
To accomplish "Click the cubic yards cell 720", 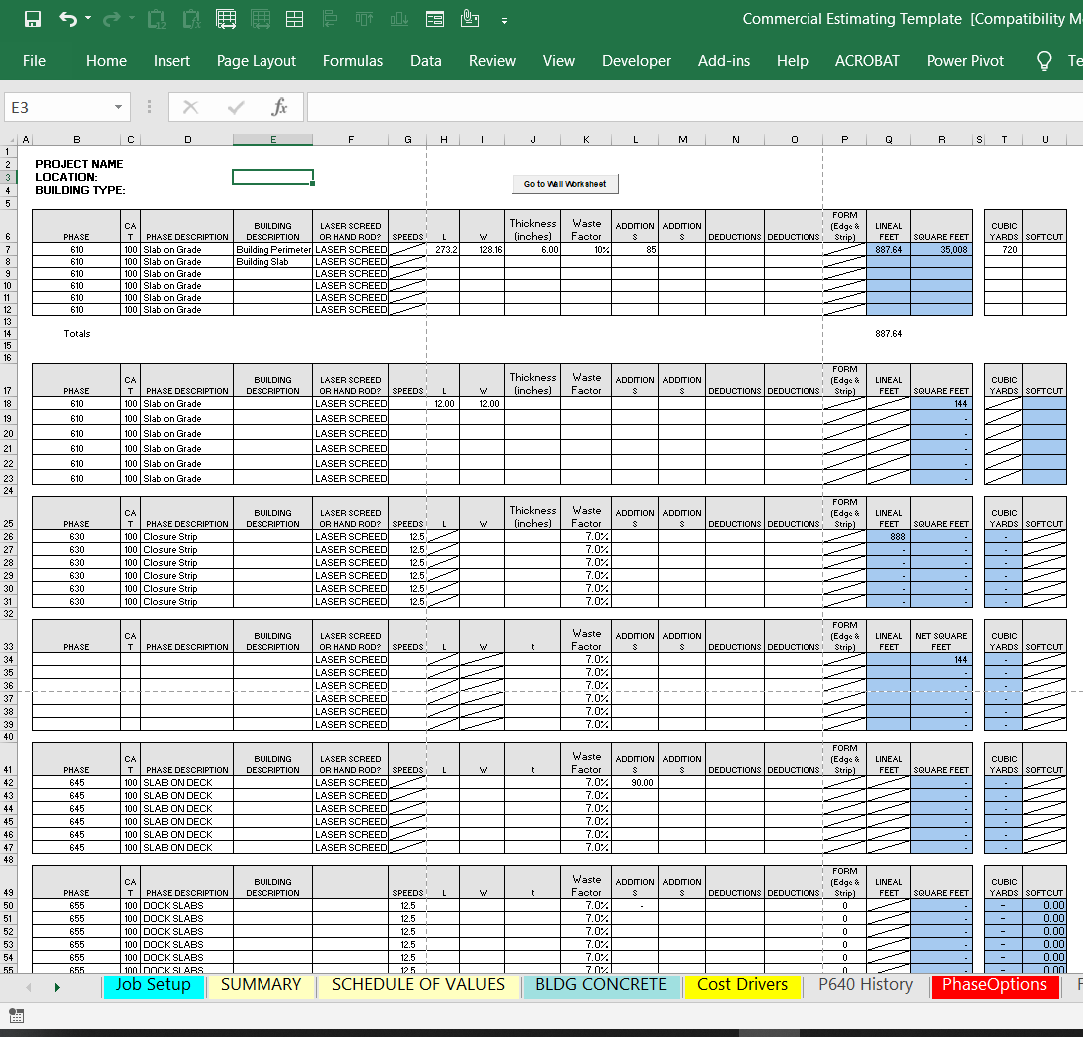I will (x=1004, y=249).
